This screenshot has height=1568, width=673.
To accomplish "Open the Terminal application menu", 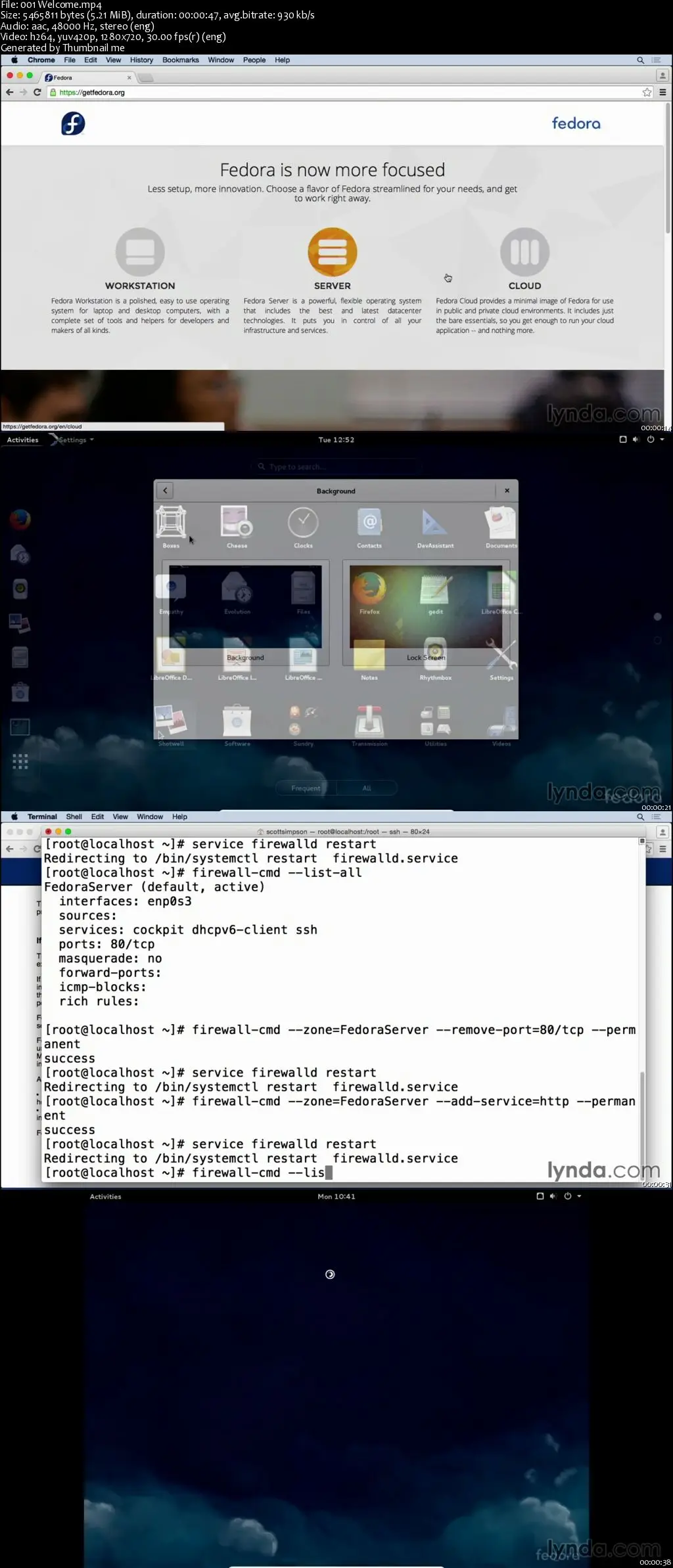I will click(x=42, y=817).
